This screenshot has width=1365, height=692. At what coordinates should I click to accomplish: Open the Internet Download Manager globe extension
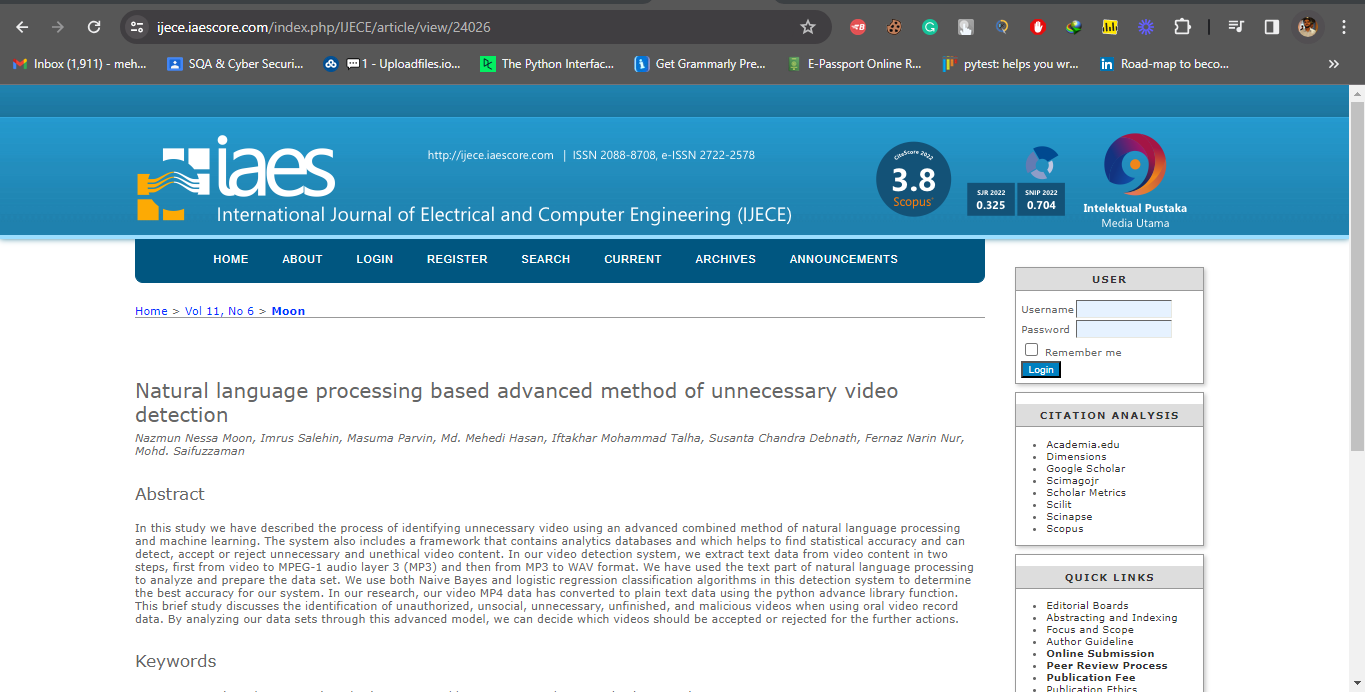click(x=1073, y=27)
